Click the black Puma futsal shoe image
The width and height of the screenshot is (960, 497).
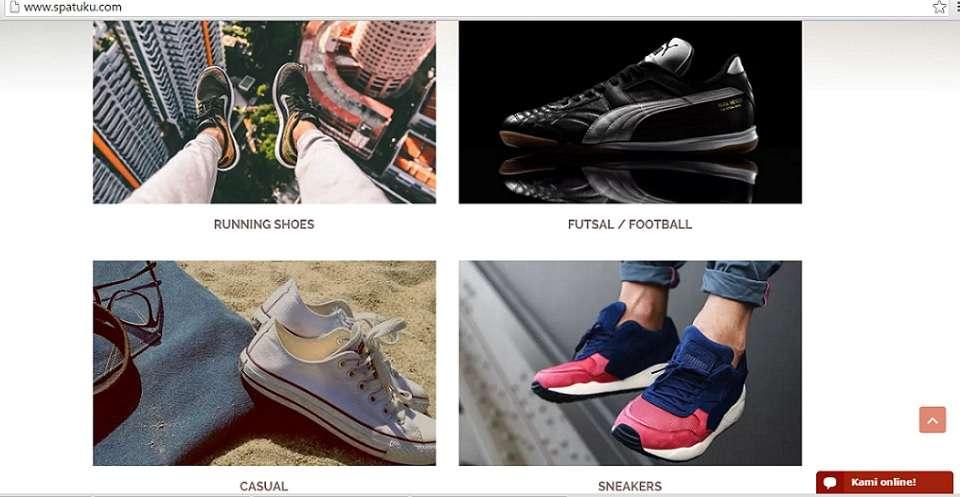coord(630,112)
